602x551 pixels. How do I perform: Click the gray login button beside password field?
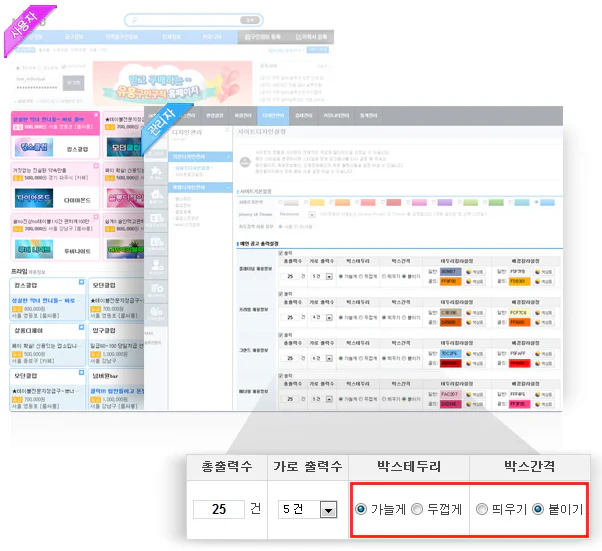pyautogui.click(x=73, y=83)
